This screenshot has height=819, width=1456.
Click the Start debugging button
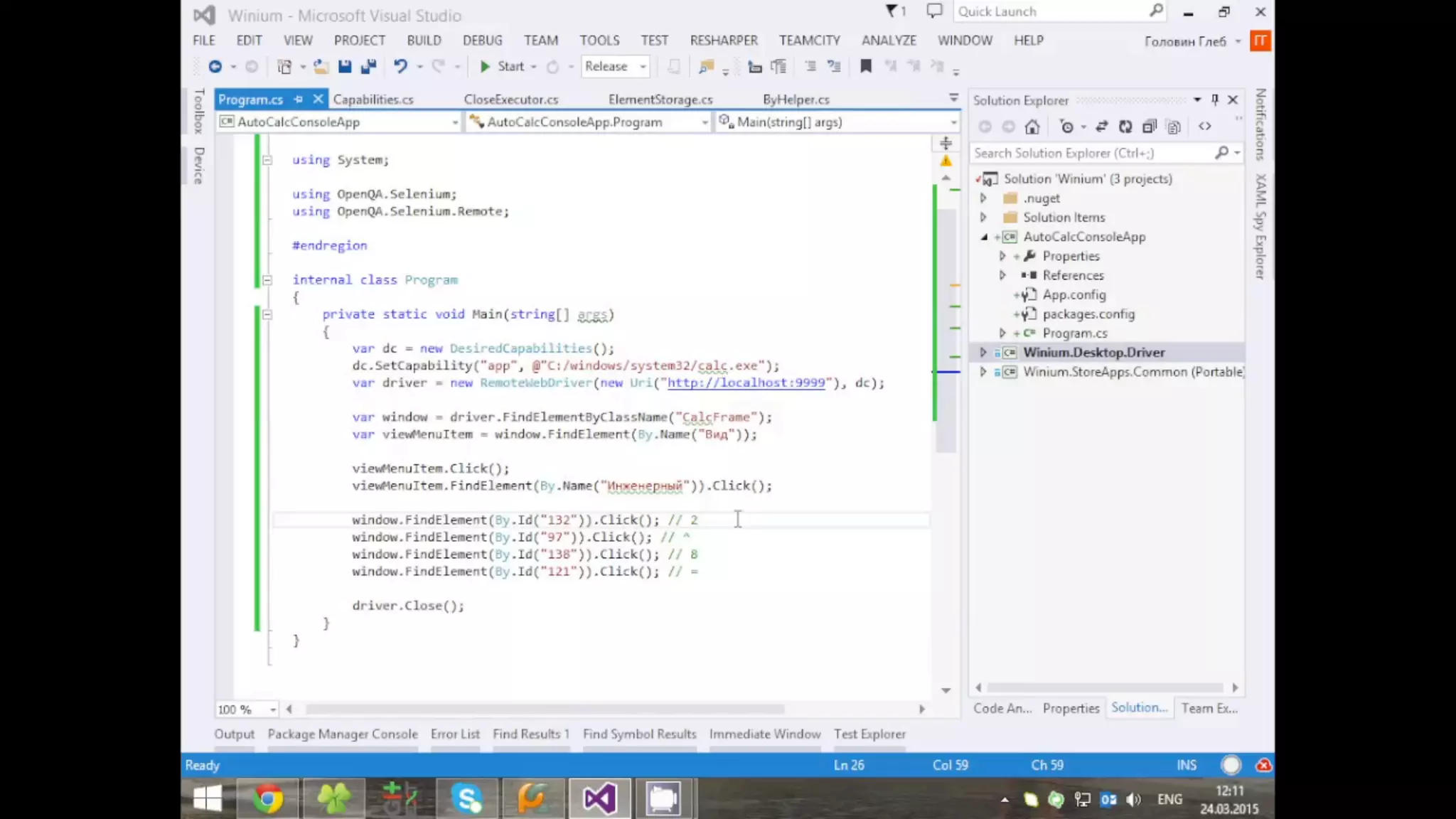pos(502,66)
